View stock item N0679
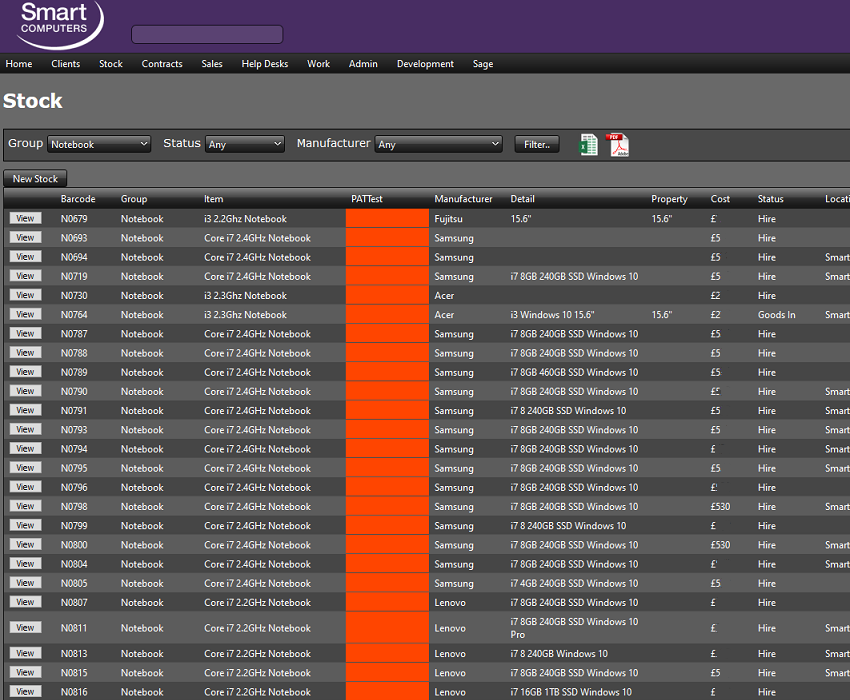850x700 pixels. 25,218
